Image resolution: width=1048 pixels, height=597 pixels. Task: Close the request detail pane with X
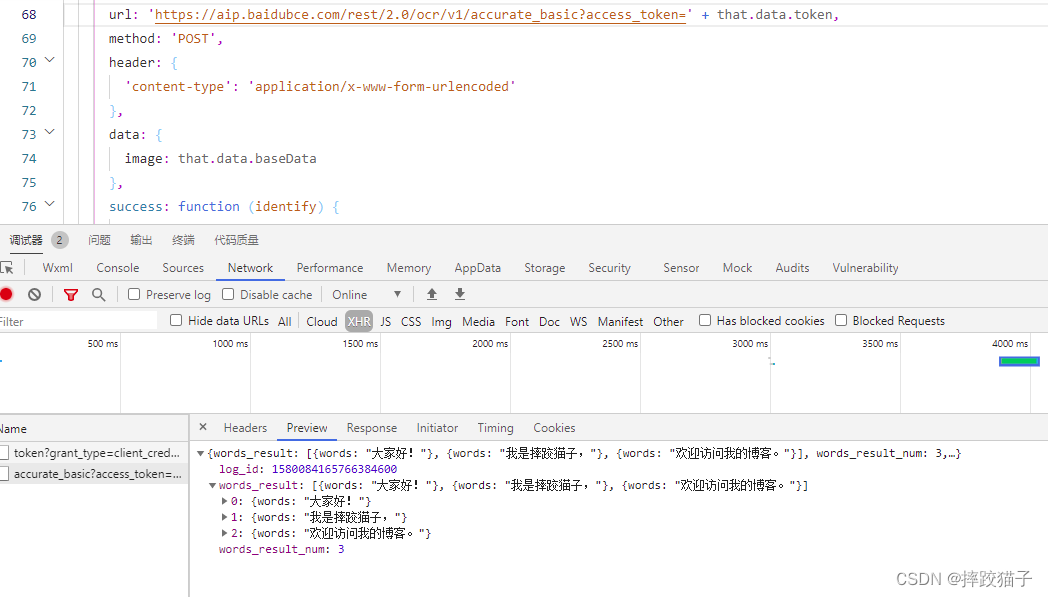(x=203, y=427)
